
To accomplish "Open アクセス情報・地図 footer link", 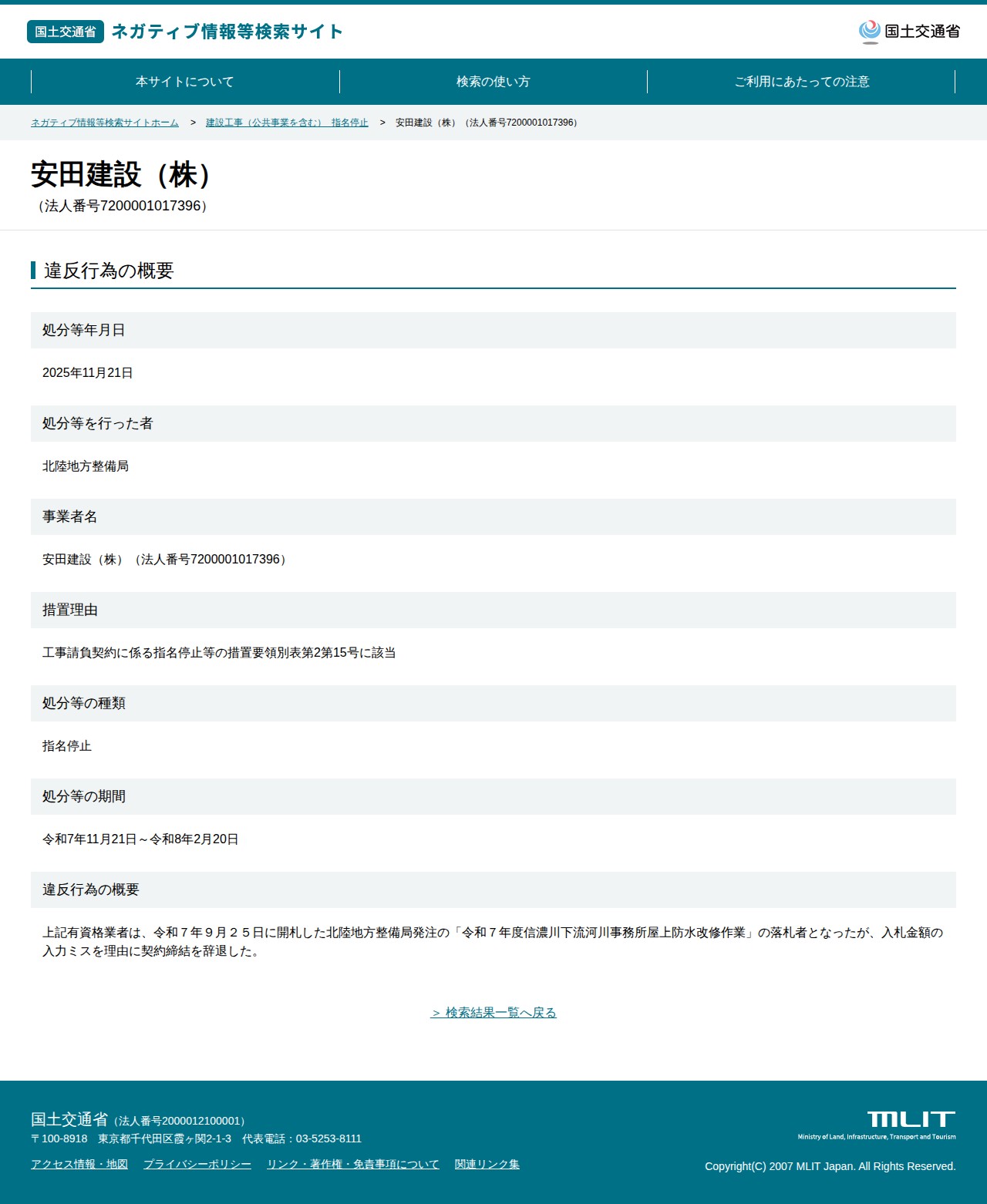I will (79, 1164).
